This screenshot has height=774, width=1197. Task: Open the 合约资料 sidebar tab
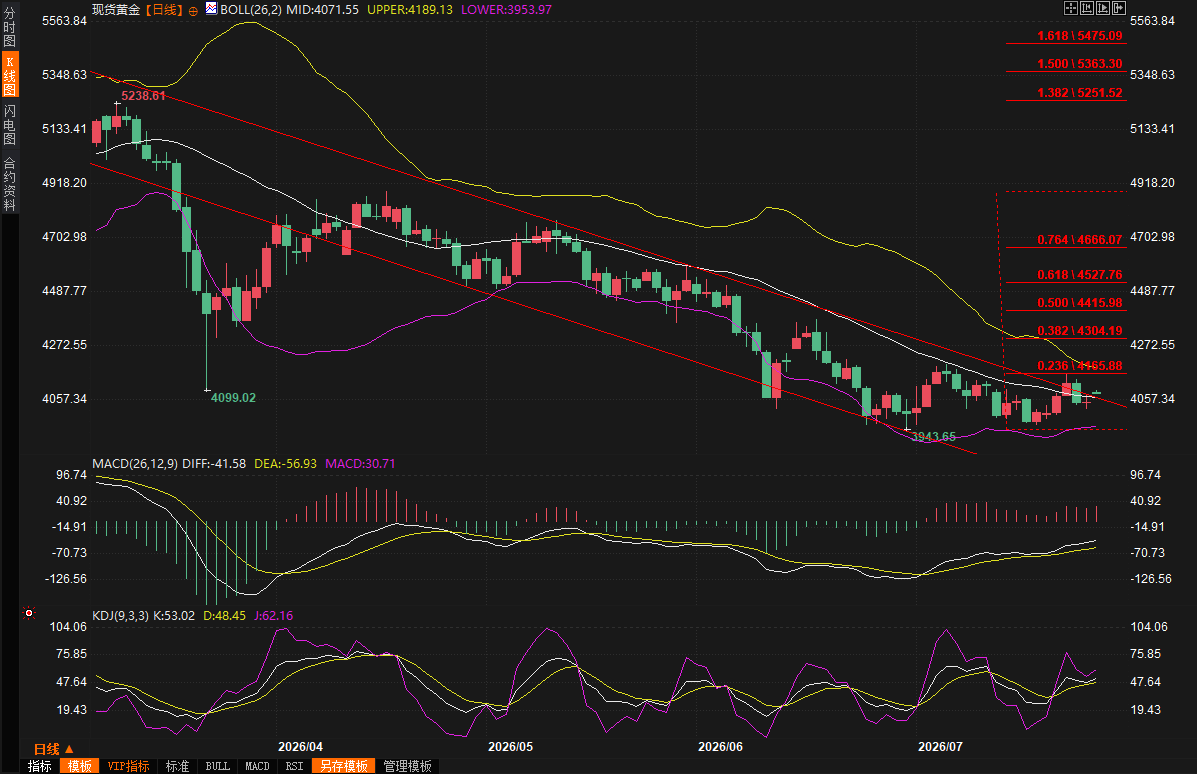coord(9,183)
